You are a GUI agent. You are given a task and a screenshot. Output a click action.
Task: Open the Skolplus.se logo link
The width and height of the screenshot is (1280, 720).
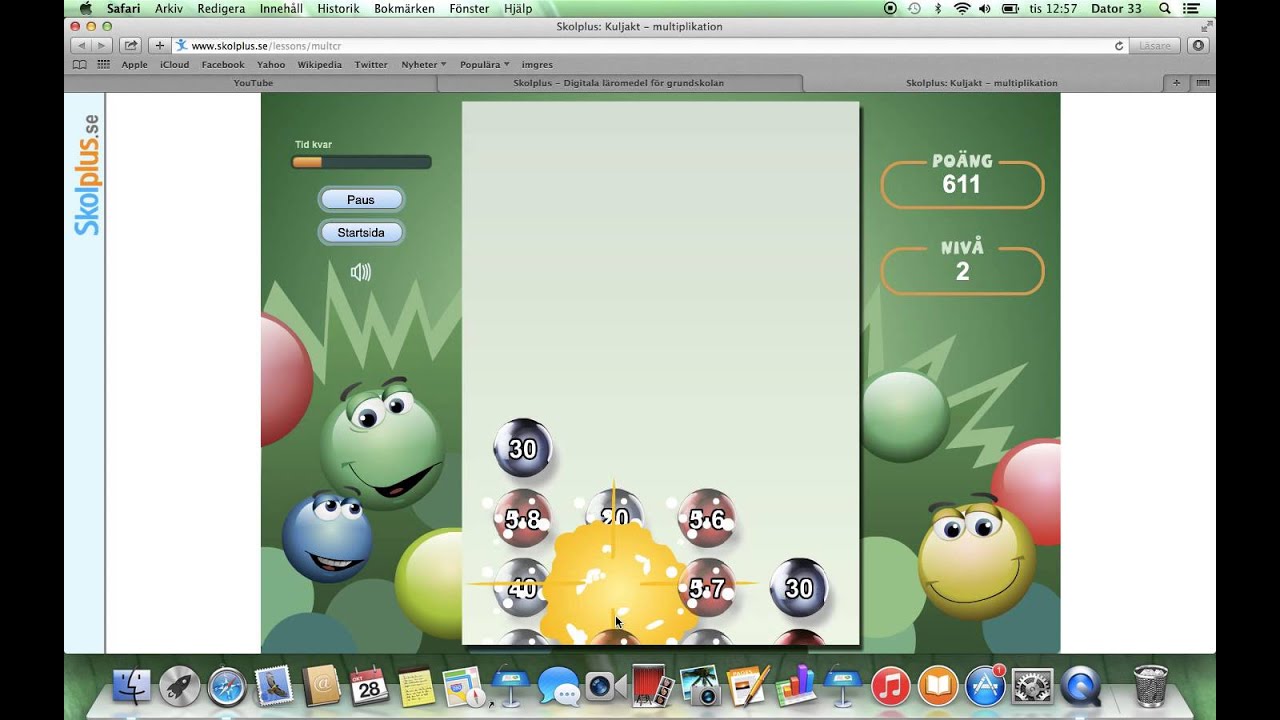point(87,175)
